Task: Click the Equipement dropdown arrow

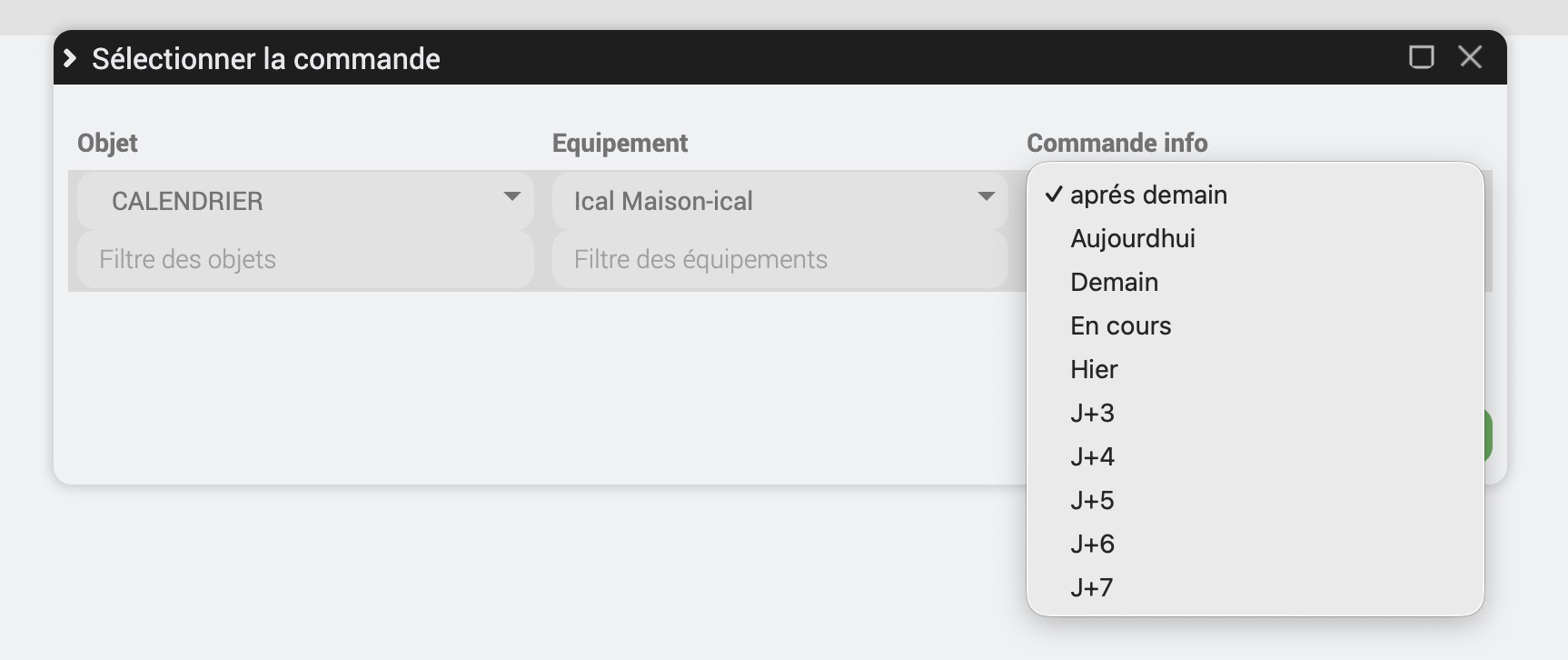Action: click(x=987, y=197)
